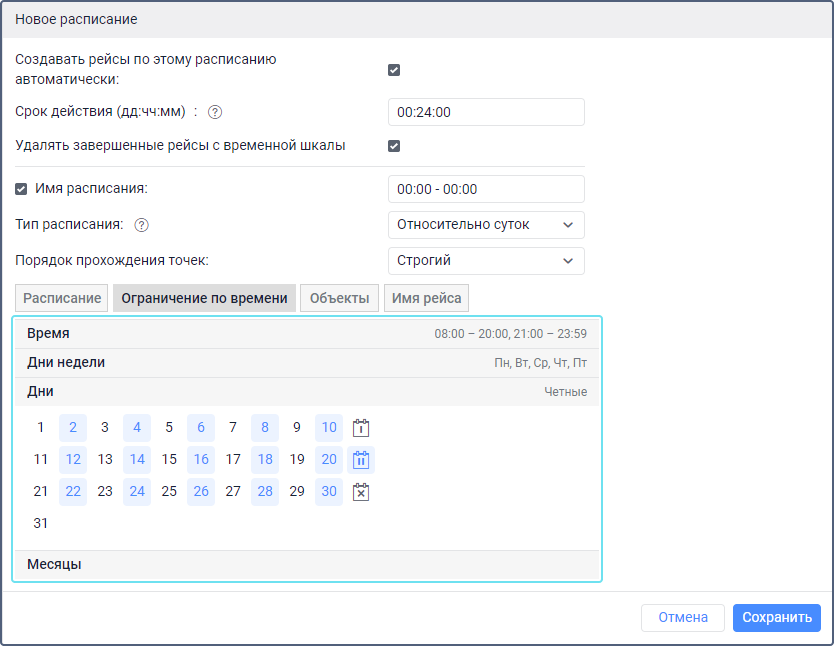
Task: Click help icon next to Тип расписания
Action: pyautogui.click(x=141, y=225)
